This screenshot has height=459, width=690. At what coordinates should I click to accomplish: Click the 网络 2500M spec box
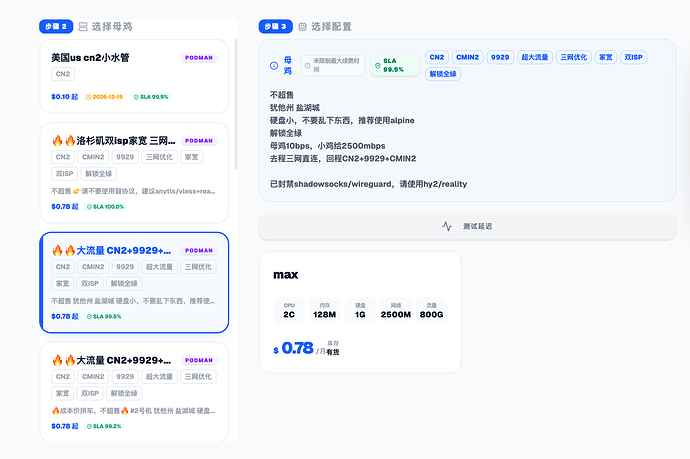pyautogui.click(x=396, y=311)
